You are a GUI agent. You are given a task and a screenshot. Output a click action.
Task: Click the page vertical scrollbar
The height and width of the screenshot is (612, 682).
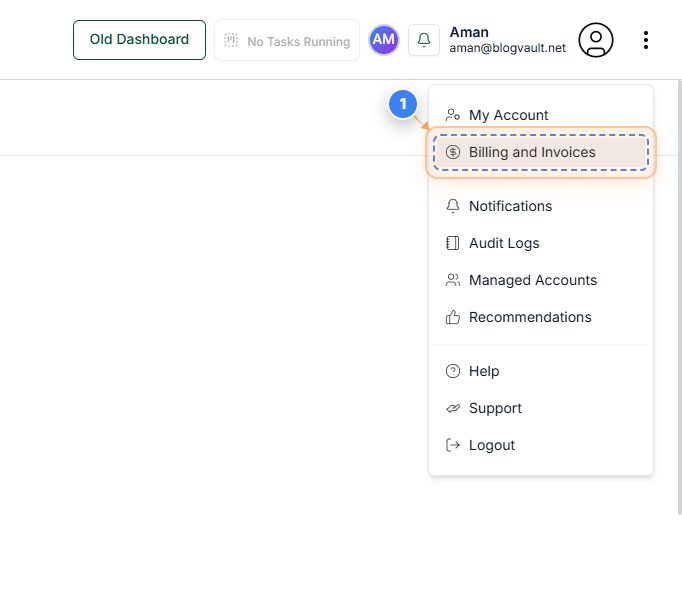[x=680, y=297]
